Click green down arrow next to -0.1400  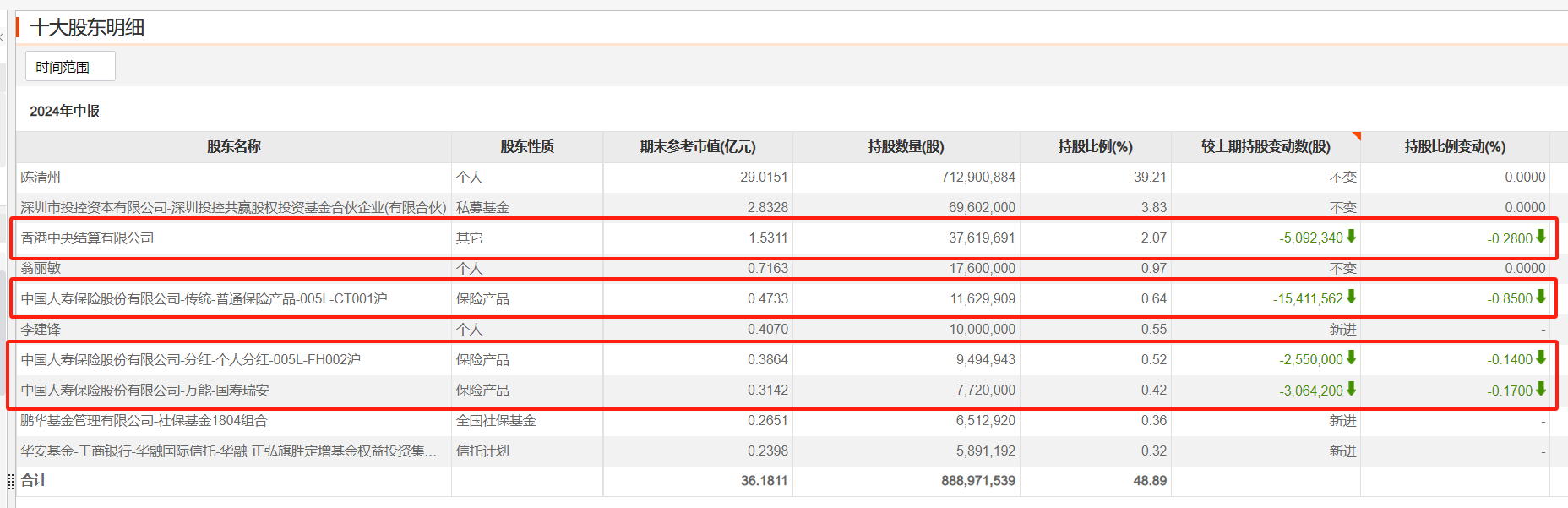pos(1541,358)
